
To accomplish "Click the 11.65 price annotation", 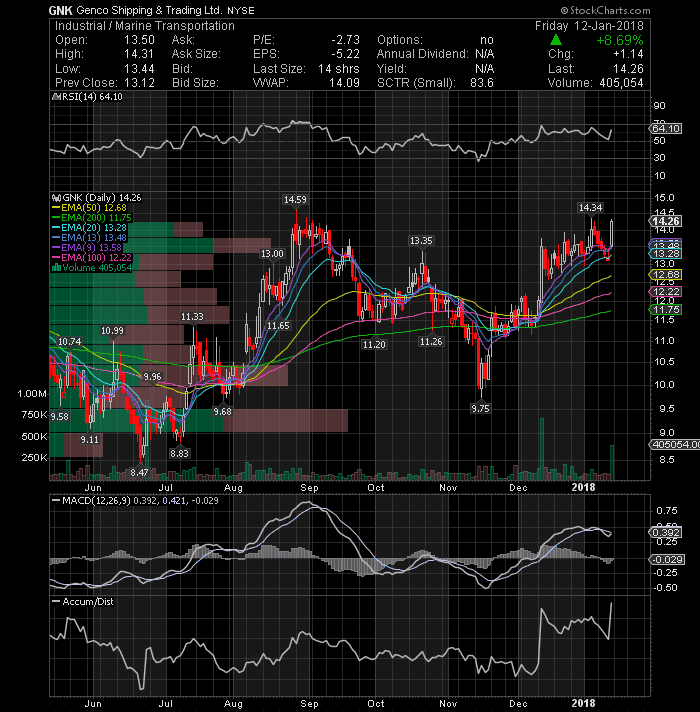I will tap(278, 326).
